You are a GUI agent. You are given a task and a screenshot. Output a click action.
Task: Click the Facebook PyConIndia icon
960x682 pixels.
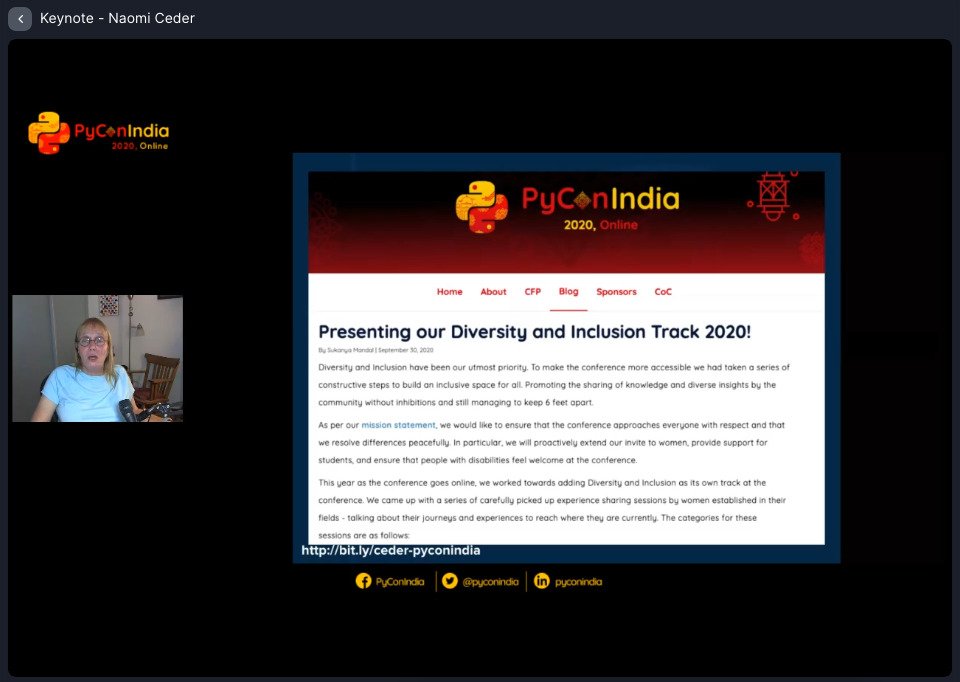pyautogui.click(x=364, y=580)
